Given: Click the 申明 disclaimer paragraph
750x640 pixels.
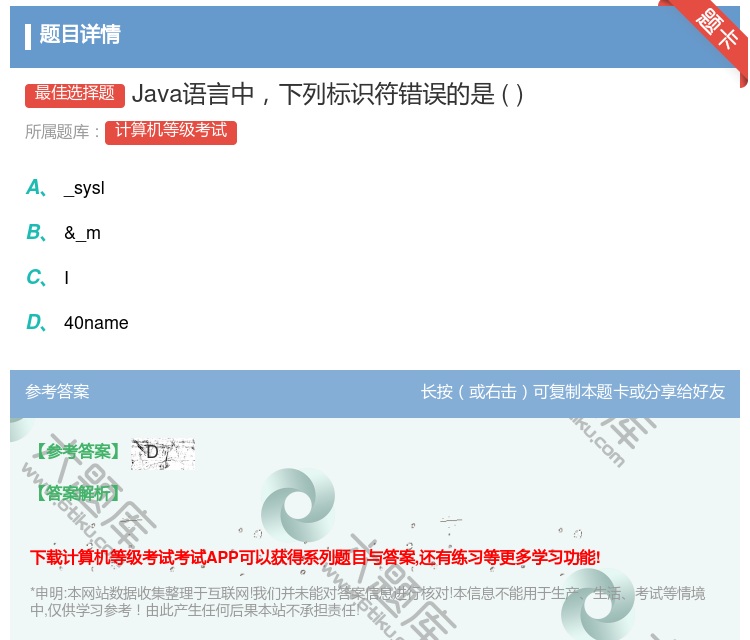Looking at the screenshot, I should [367, 602].
